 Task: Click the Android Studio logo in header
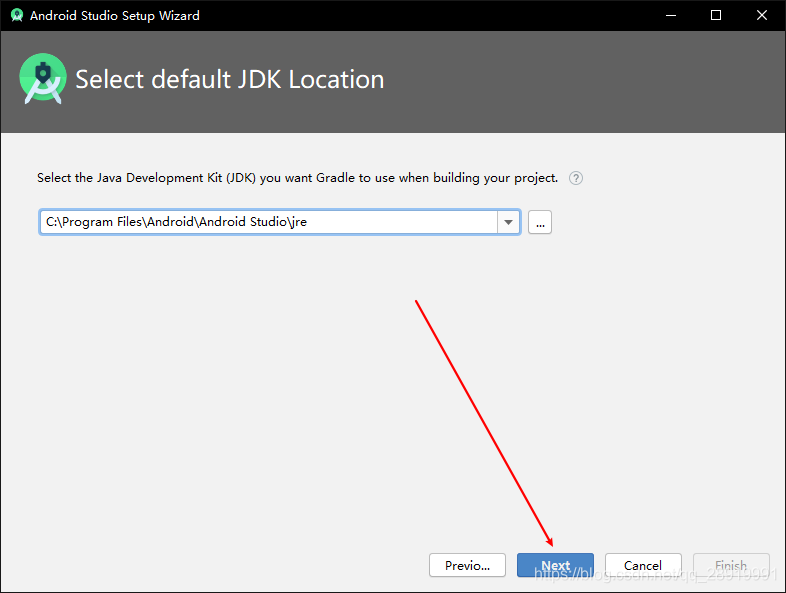pos(43,79)
